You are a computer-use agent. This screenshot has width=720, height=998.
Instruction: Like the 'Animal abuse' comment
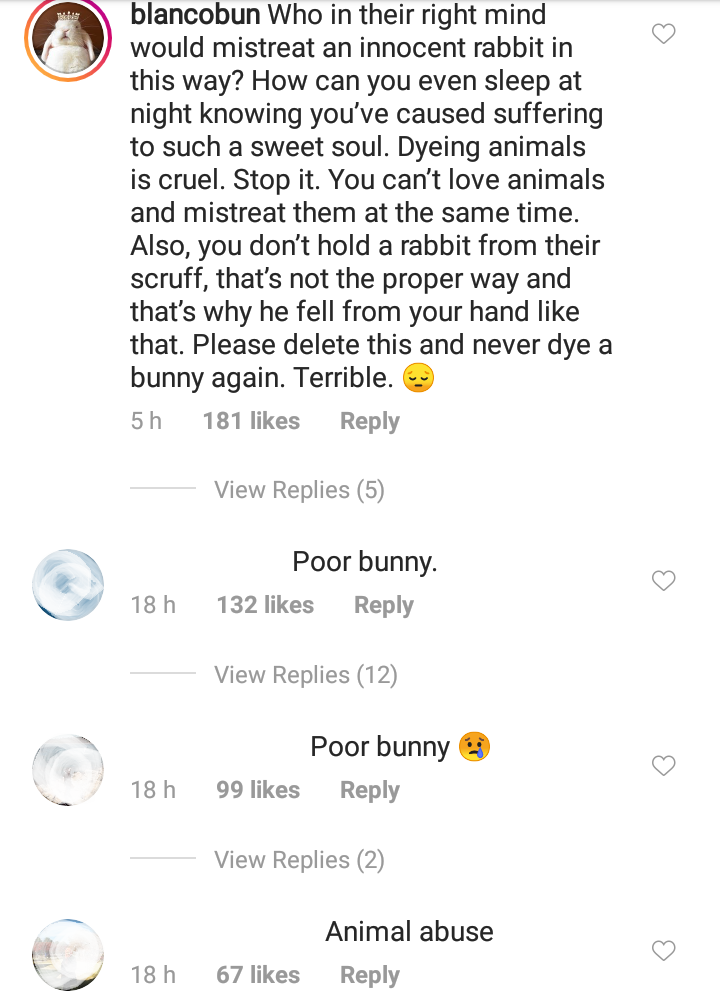(663, 951)
